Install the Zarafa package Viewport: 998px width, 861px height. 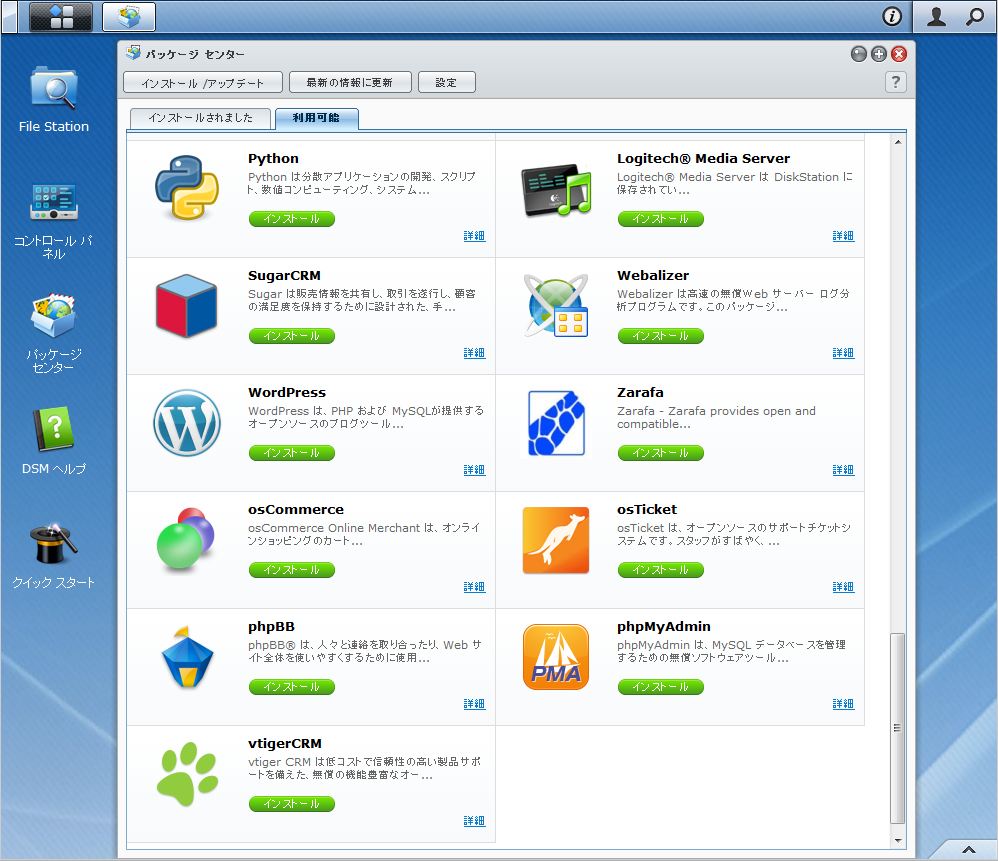[x=661, y=453]
